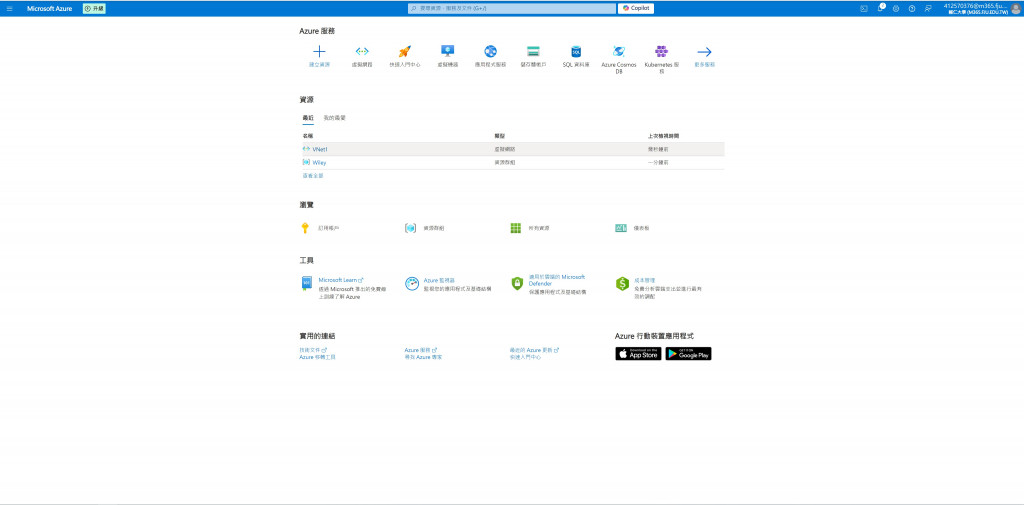
Task: Open the notifications bell
Action: coord(880,8)
